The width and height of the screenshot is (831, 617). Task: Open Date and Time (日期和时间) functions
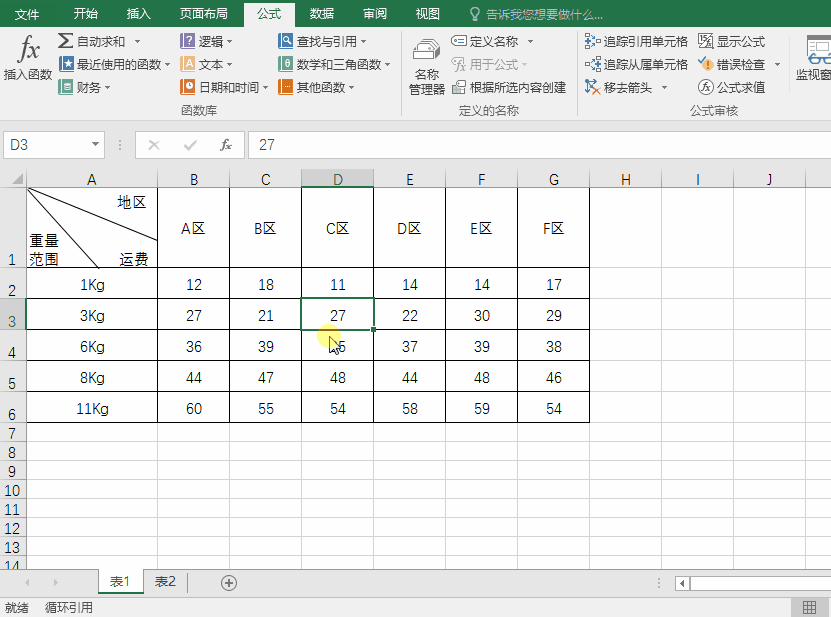click(x=224, y=87)
